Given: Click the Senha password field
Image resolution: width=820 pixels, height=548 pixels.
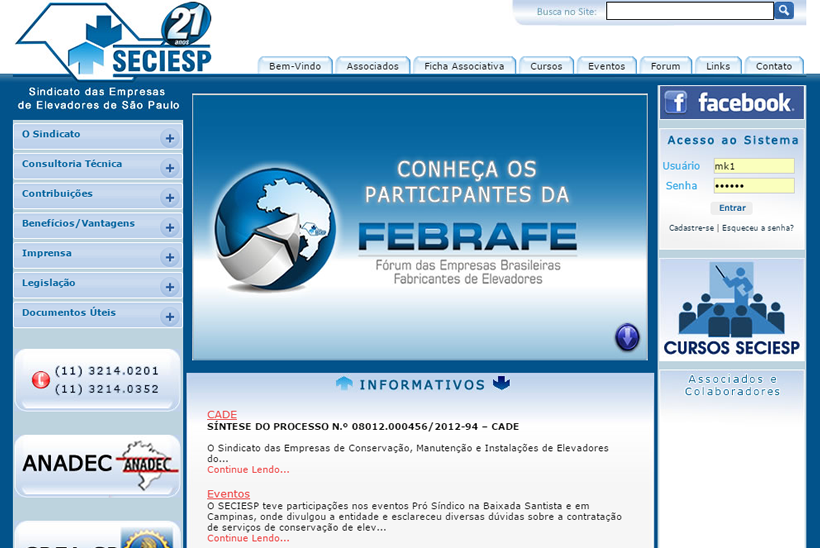Looking at the screenshot, I should [754, 186].
